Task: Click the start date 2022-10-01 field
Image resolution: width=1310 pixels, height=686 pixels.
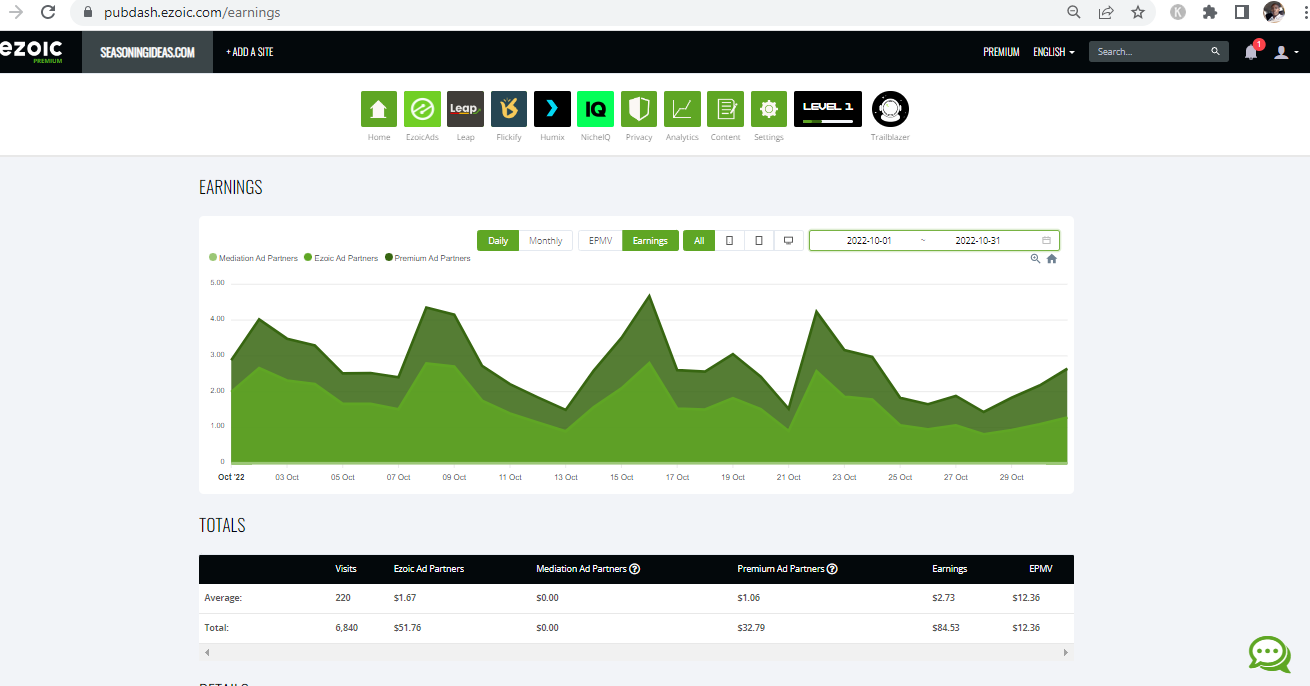Action: tap(869, 241)
